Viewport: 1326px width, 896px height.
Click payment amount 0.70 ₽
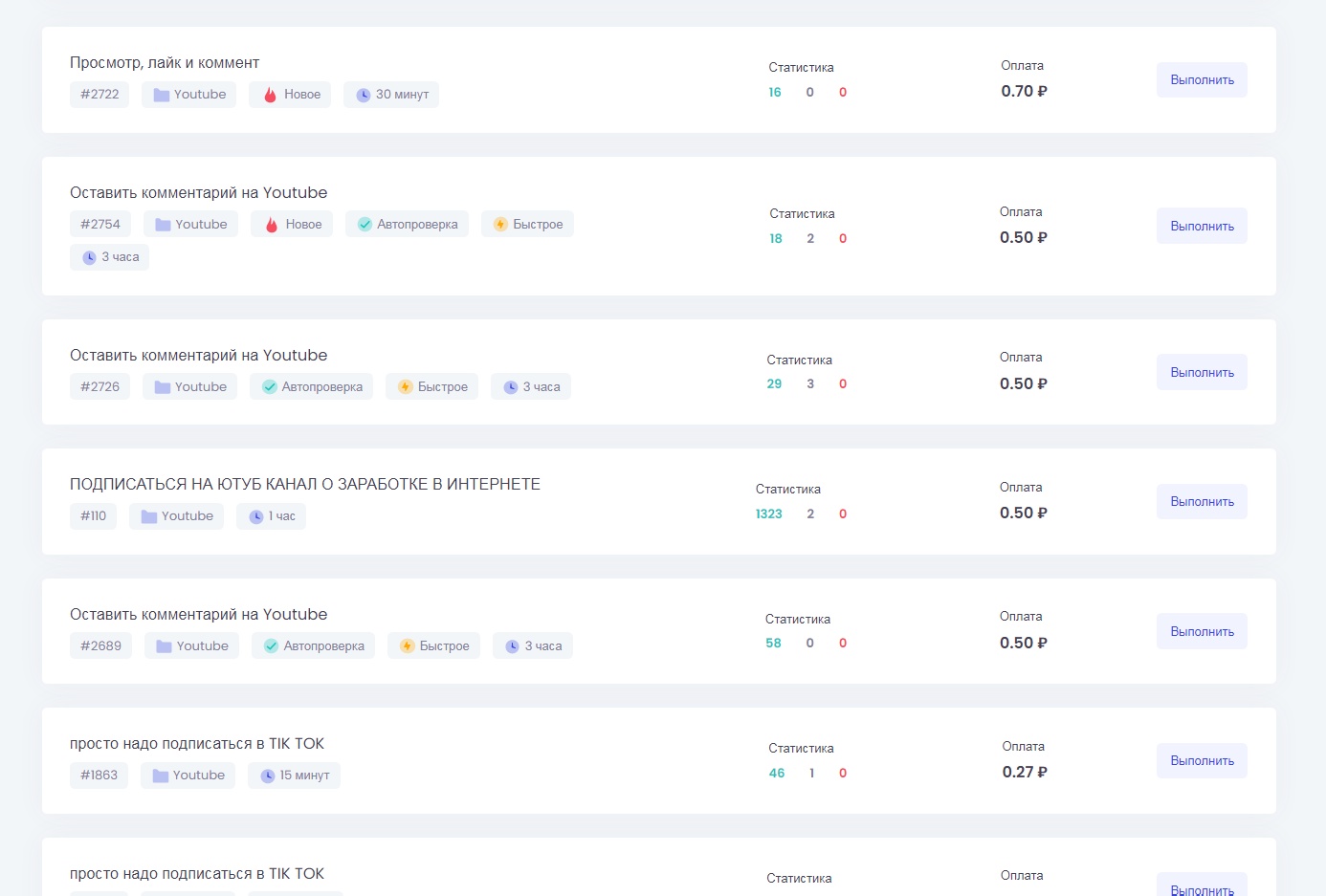coord(1024,92)
